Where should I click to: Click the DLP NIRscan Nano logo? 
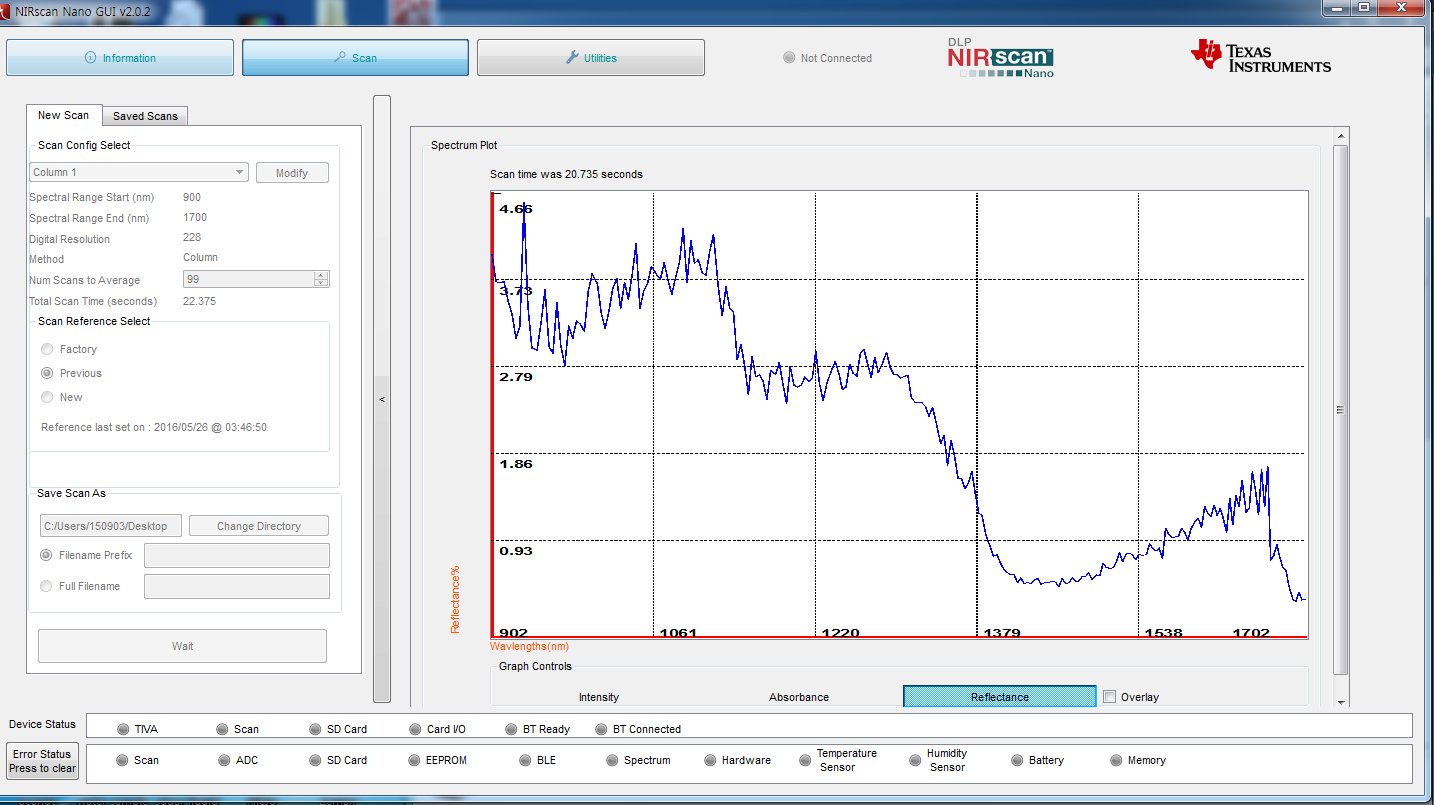pos(1001,58)
